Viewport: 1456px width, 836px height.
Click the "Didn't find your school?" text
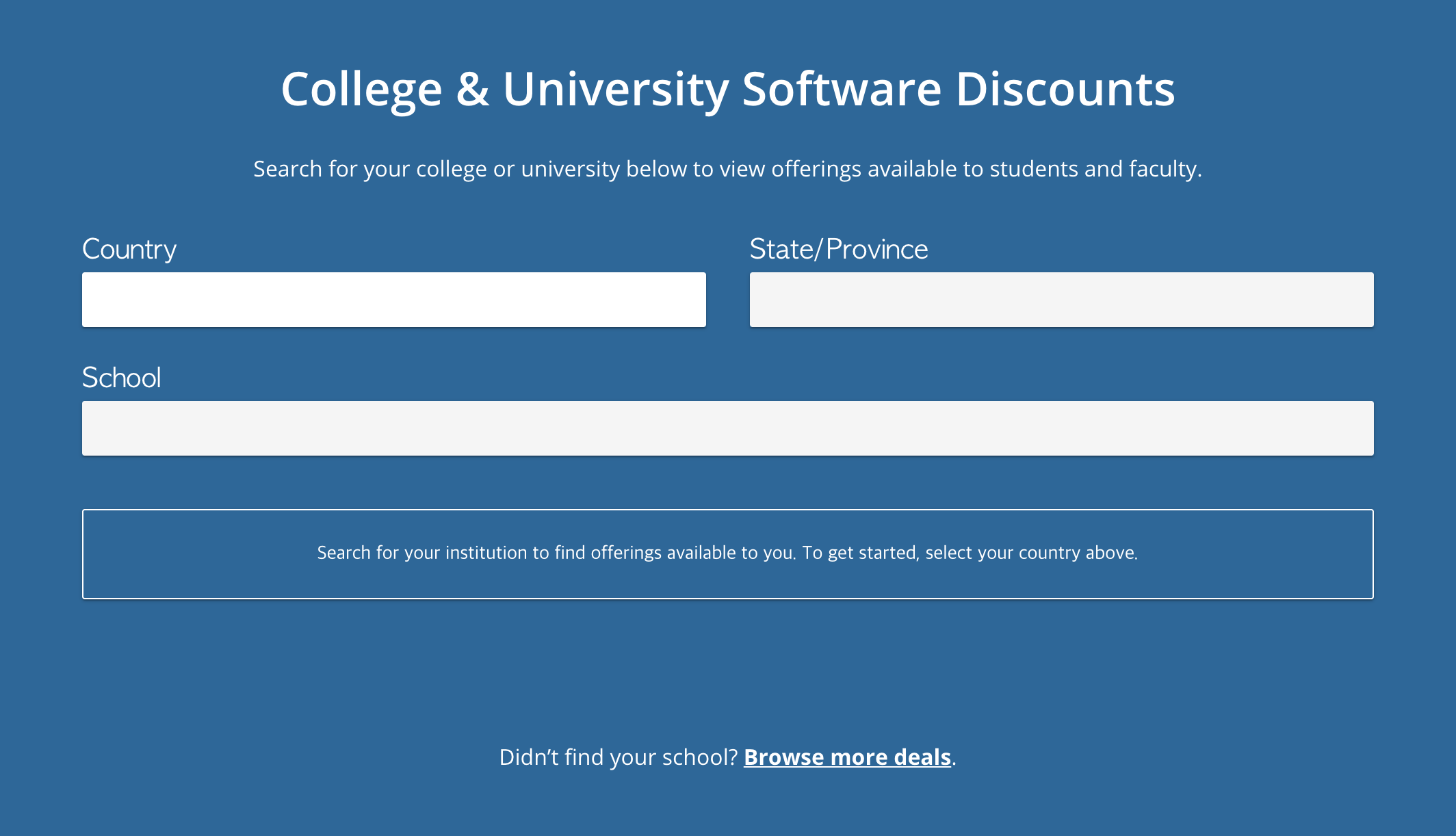pyautogui.click(x=618, y=757)
